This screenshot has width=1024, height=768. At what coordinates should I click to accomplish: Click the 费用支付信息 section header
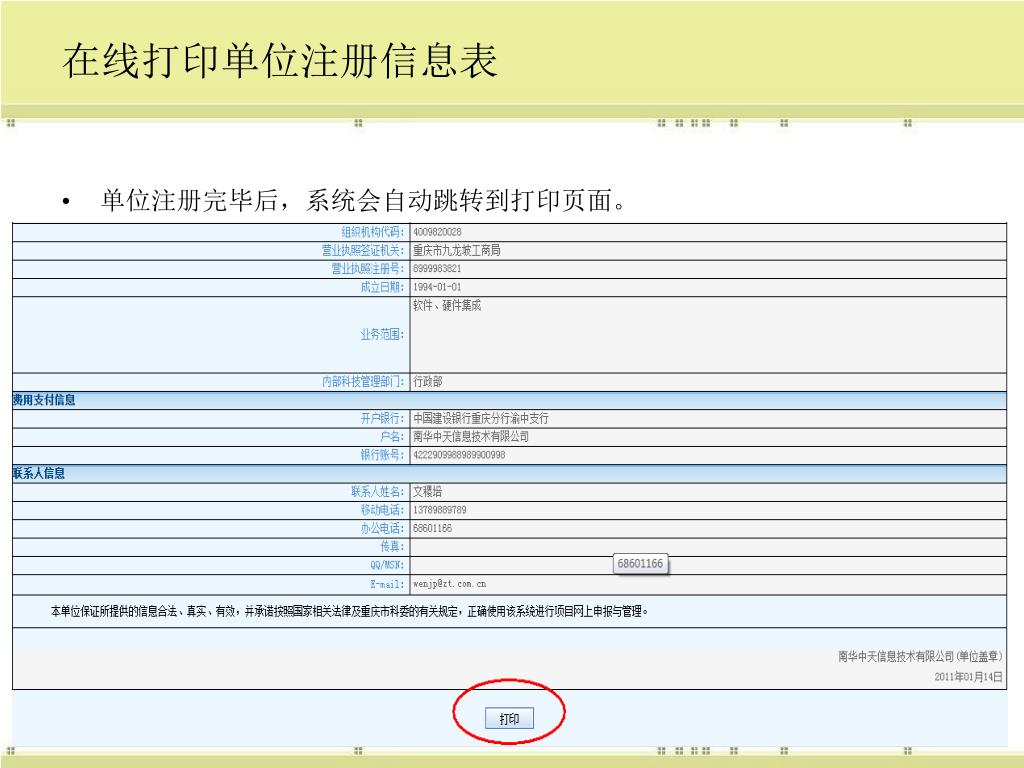point(45,401)
